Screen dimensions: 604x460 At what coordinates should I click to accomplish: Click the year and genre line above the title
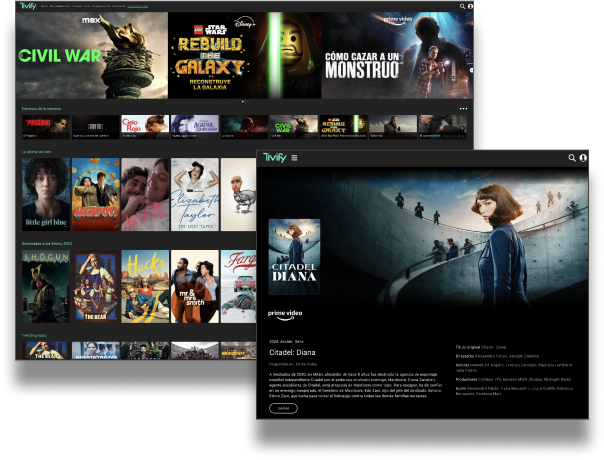pyautogui.click(x=286, y=342)
